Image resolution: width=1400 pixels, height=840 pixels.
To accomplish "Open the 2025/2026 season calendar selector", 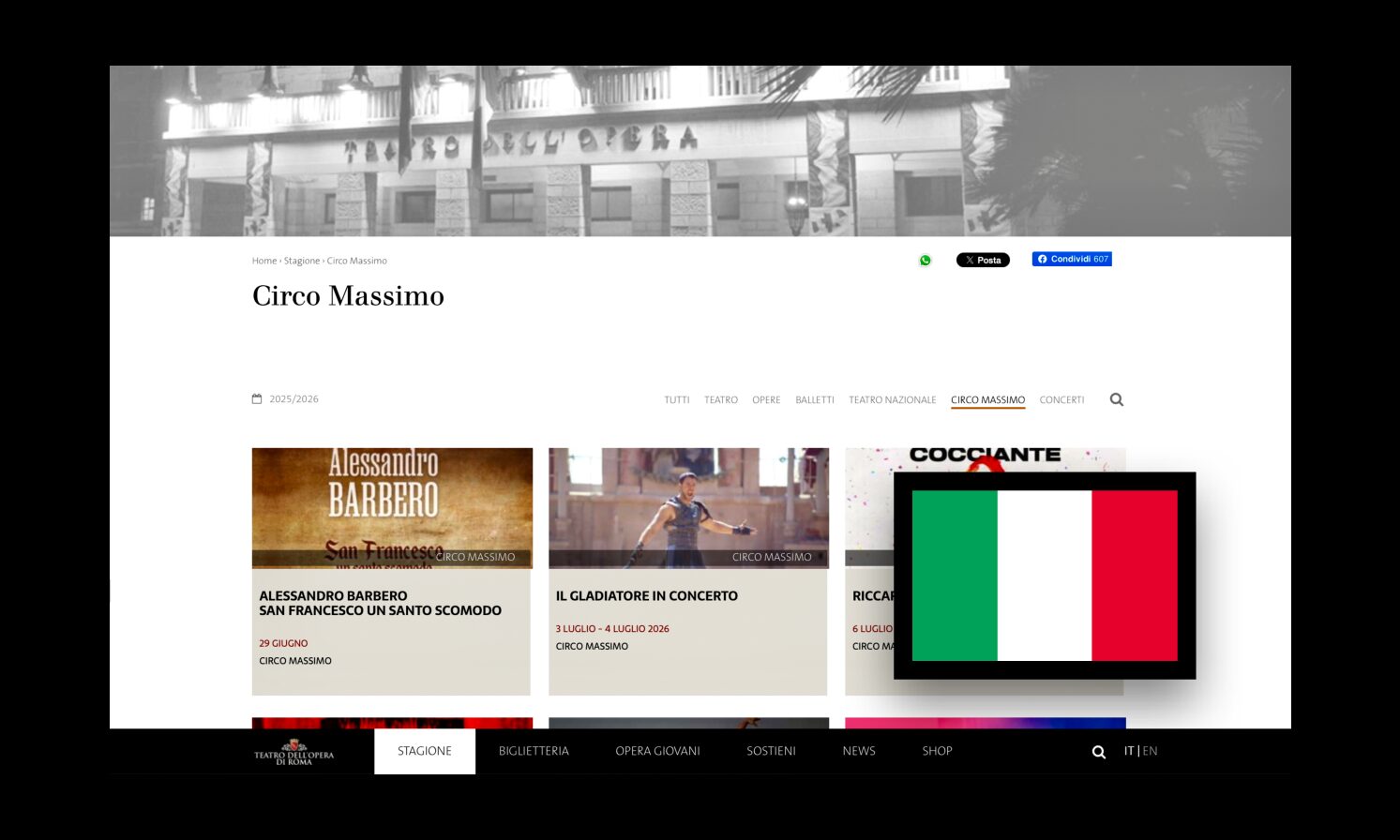I will pyautogui.click(x=285, y=399).
